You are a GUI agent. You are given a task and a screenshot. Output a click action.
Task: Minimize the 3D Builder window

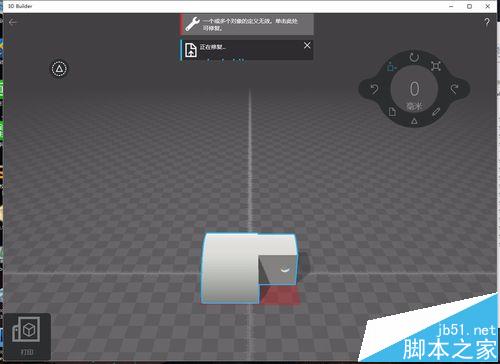click(451, 6)
